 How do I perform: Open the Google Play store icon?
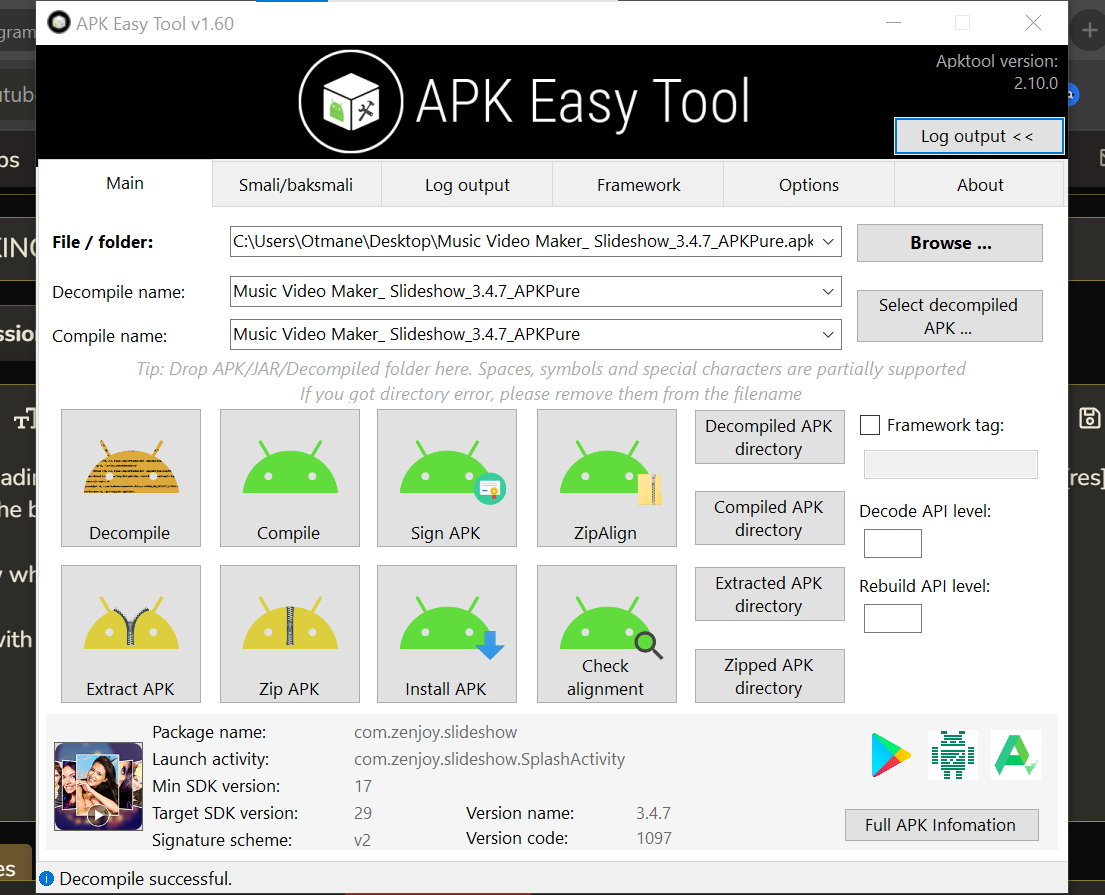click(890, 755)
